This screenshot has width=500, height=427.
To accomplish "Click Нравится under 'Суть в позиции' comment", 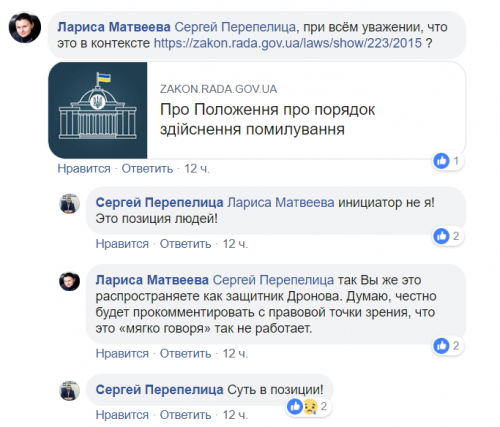I will tap(122, 415).
